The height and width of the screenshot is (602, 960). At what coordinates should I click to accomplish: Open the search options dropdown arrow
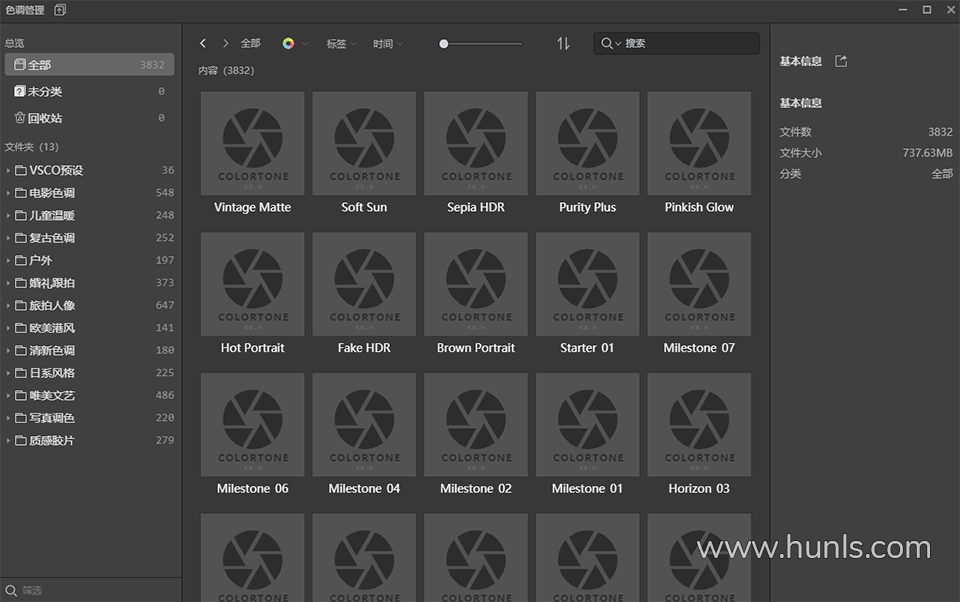(x=618, y=43)
